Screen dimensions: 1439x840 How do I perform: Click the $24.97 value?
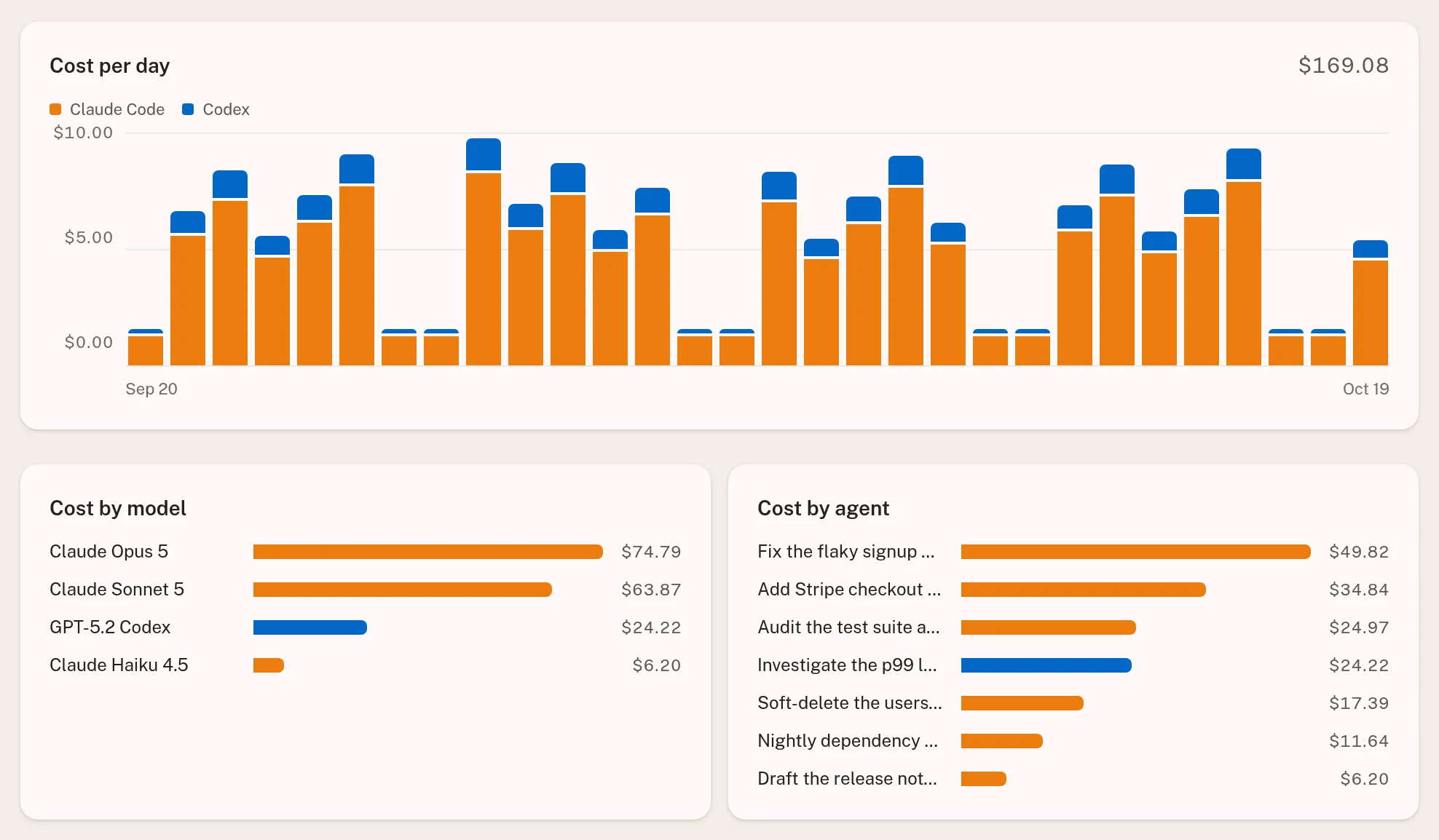pos(1359,627)
